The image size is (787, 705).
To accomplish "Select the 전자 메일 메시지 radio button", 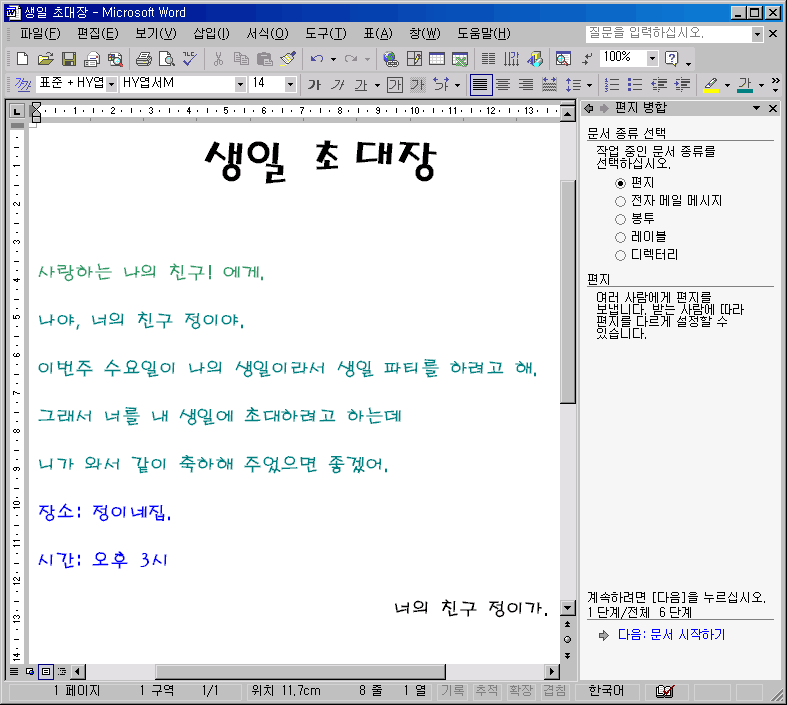I will (x=620, y=201).
